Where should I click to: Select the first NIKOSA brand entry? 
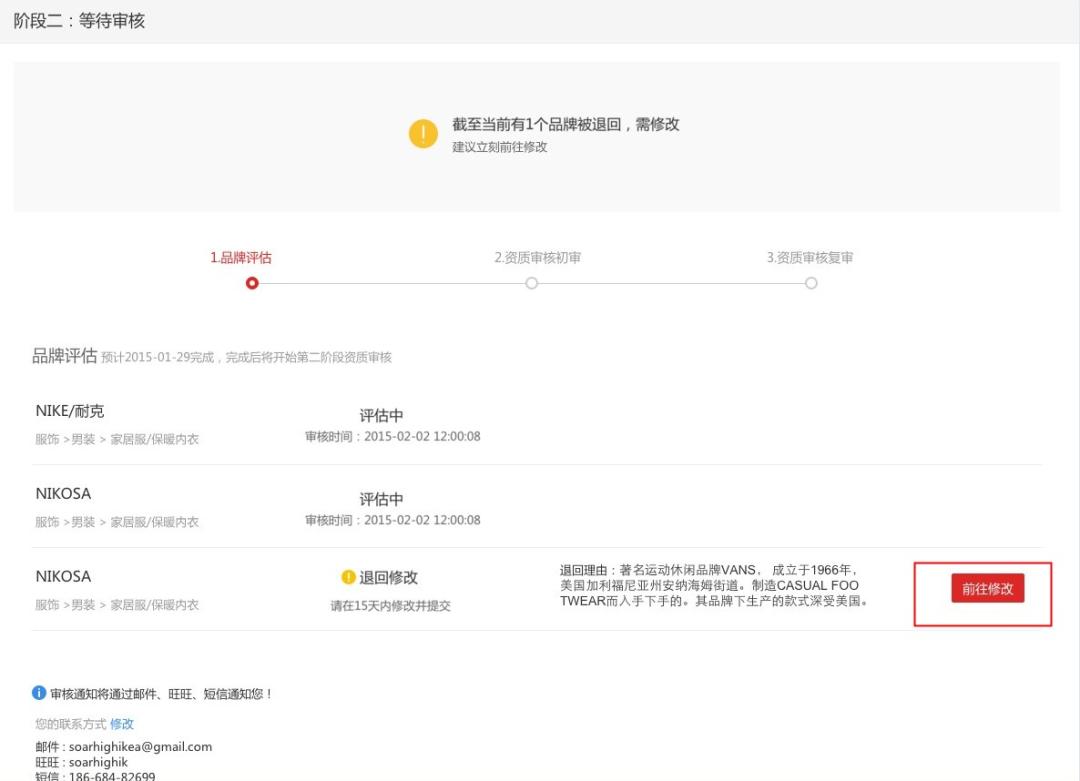click(x=63, y=493)
